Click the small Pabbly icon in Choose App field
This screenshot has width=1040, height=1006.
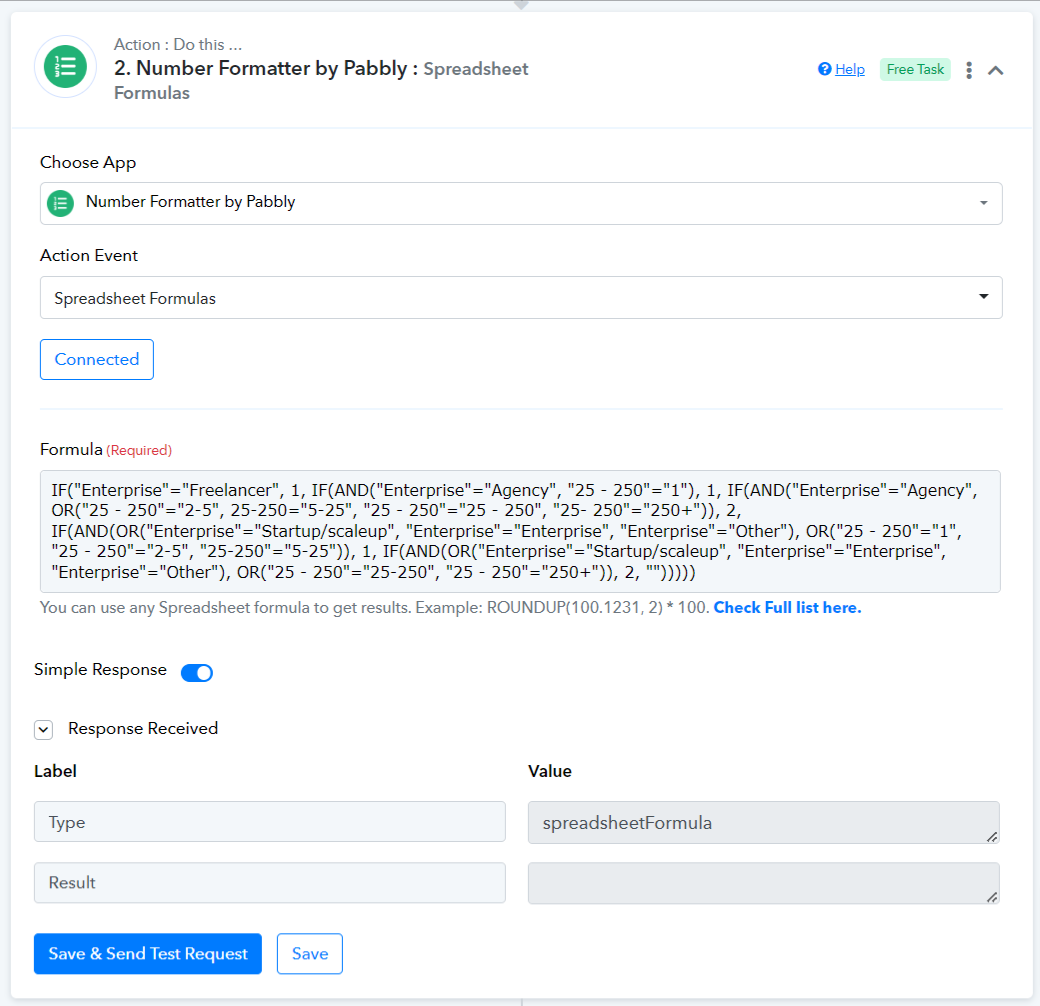point(61,203)
